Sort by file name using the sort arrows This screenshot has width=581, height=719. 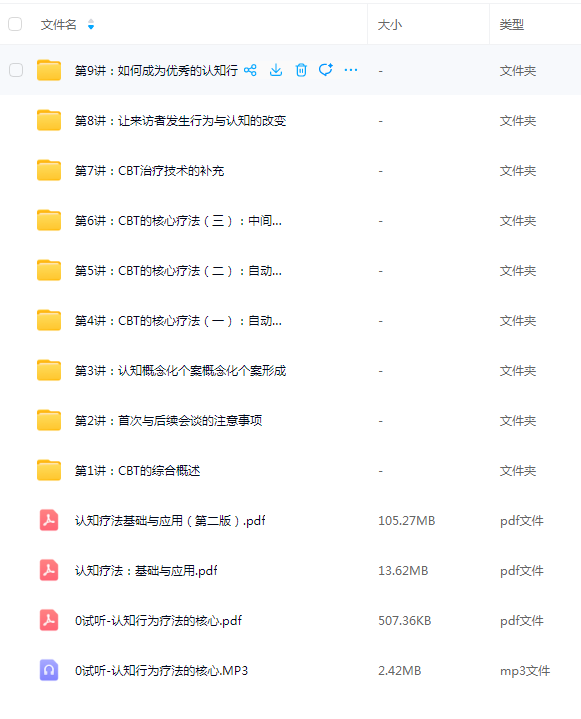point(91,24)
